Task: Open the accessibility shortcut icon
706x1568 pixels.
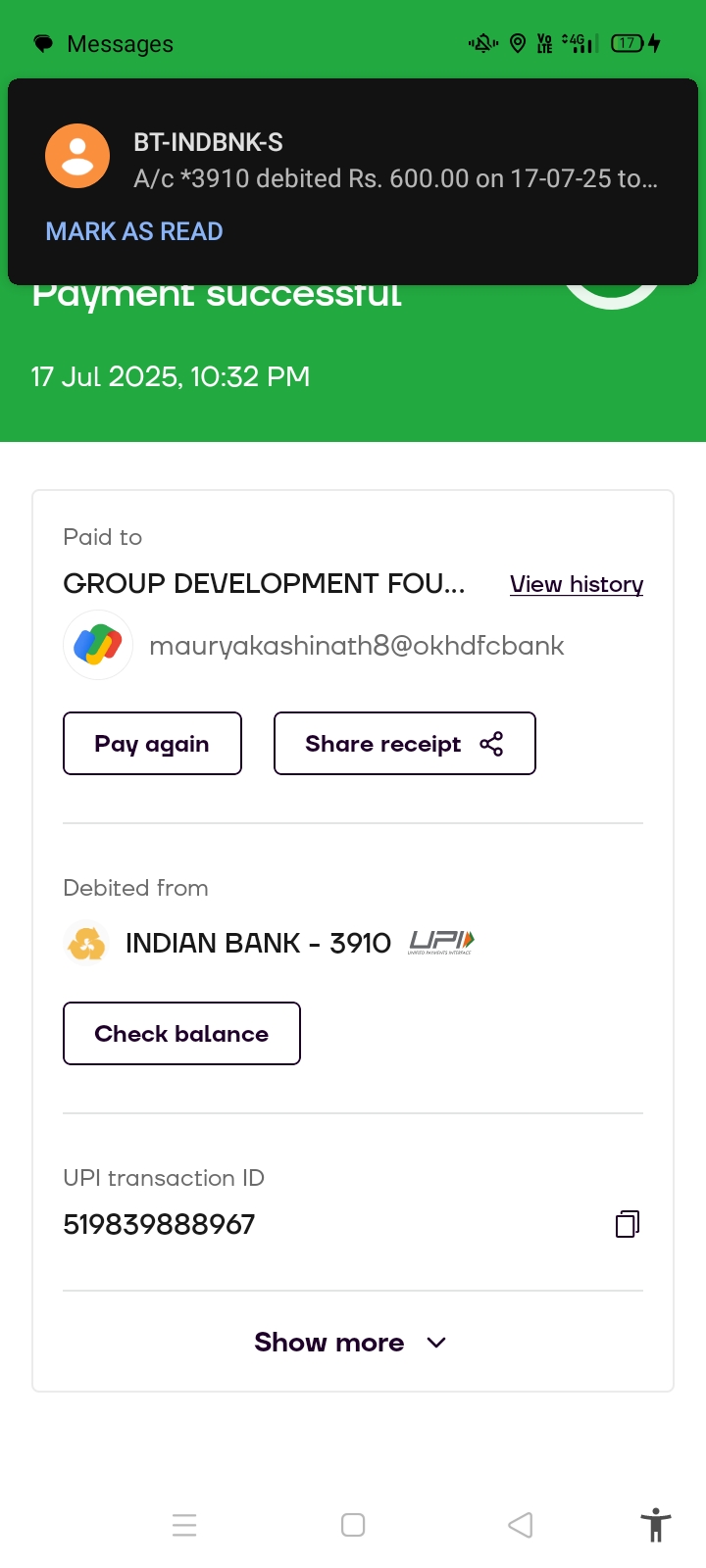Action: (655, 1525)
